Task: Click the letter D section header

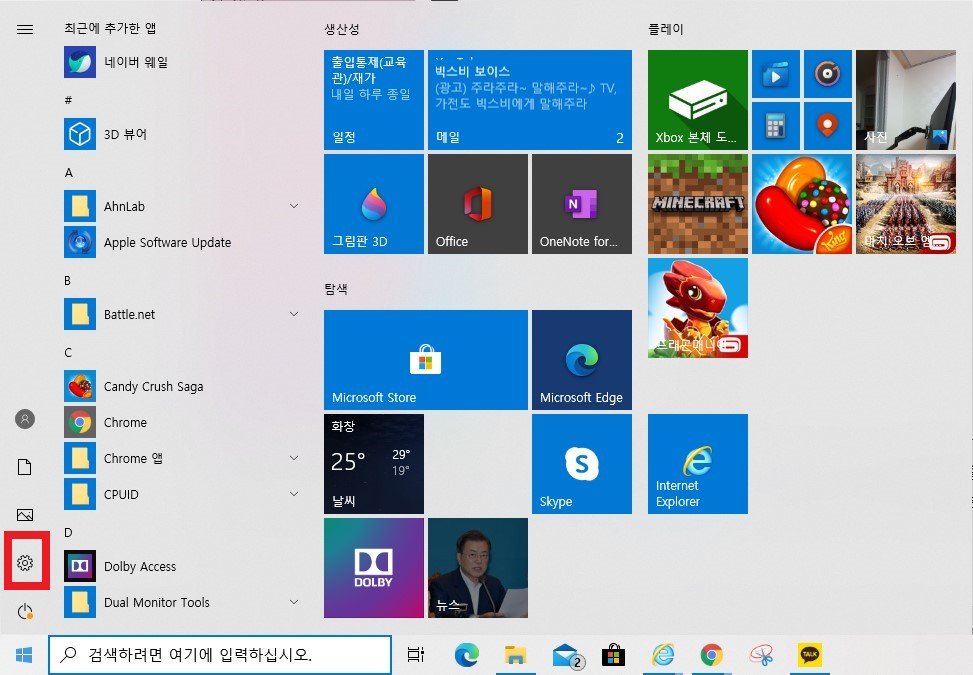Action: click(68, 532)
